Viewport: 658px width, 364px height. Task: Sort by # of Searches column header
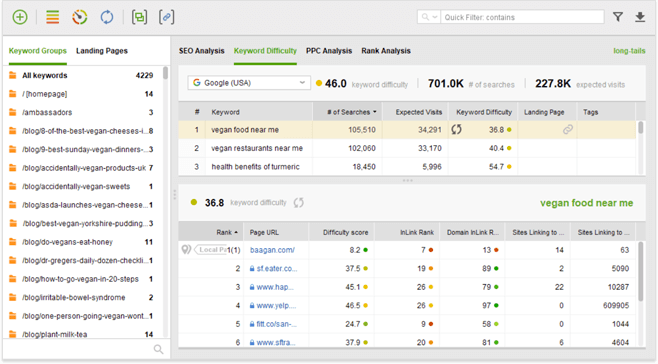pyautogui.click(x=347, y=112)
